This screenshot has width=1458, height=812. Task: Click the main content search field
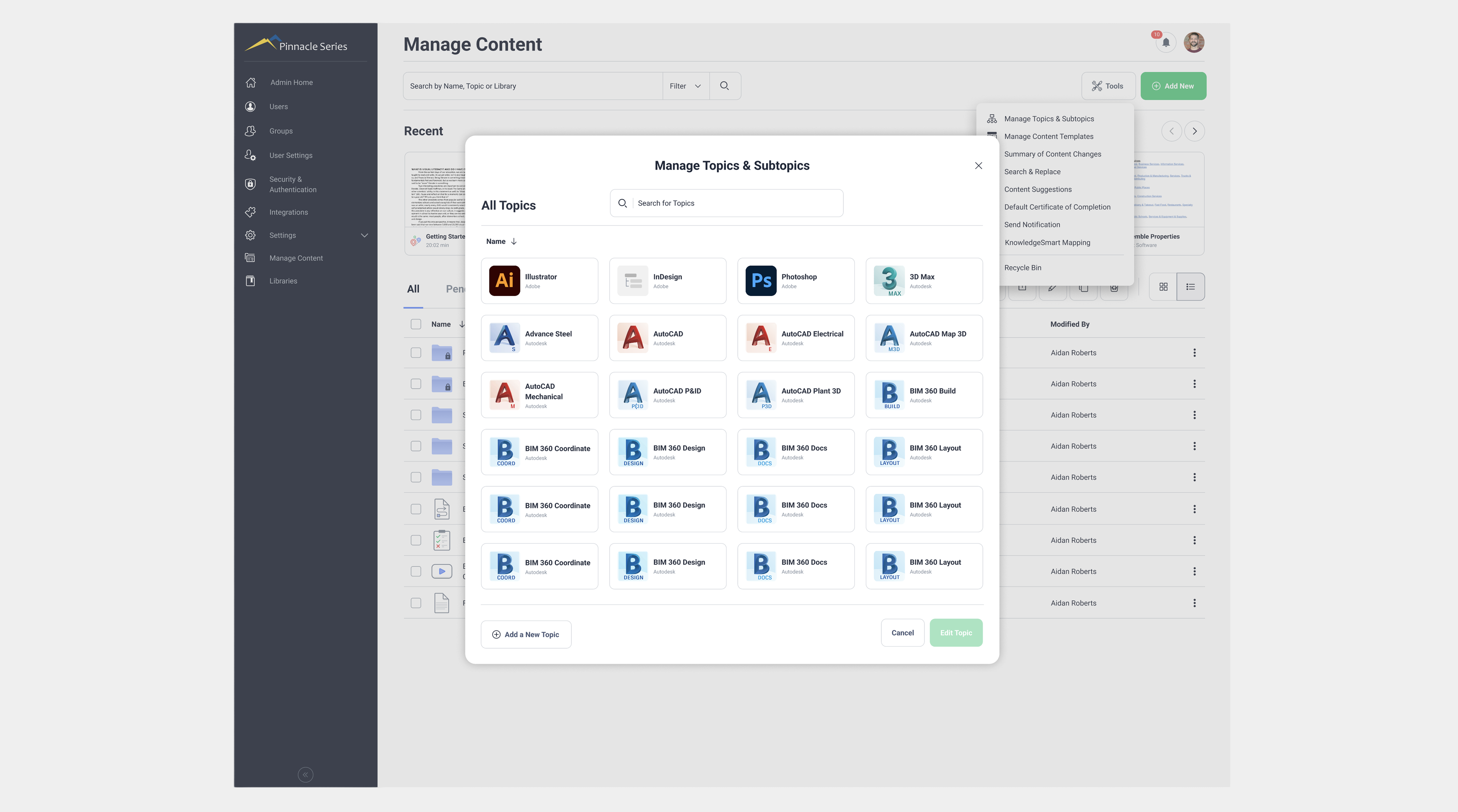coord(532,86)
